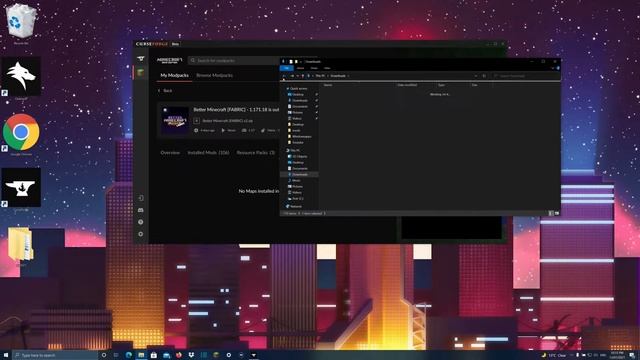
Task: Open Microsoft Store from the taskbar
Action: click(154, 355)
